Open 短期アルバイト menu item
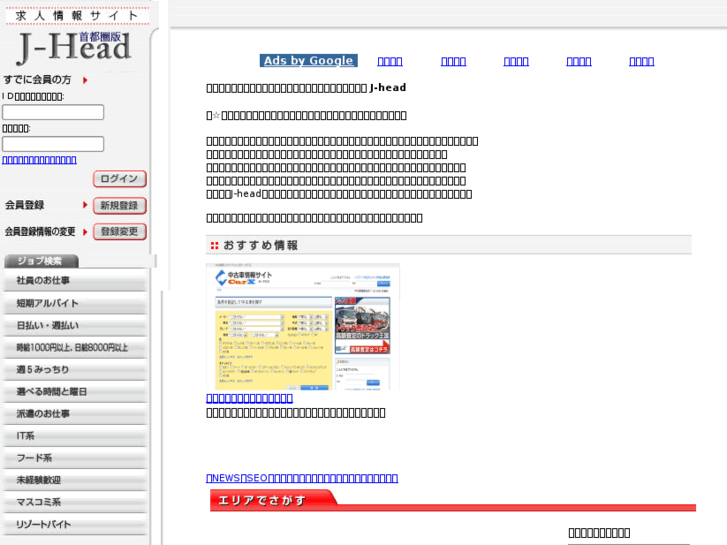 (75, 303)
